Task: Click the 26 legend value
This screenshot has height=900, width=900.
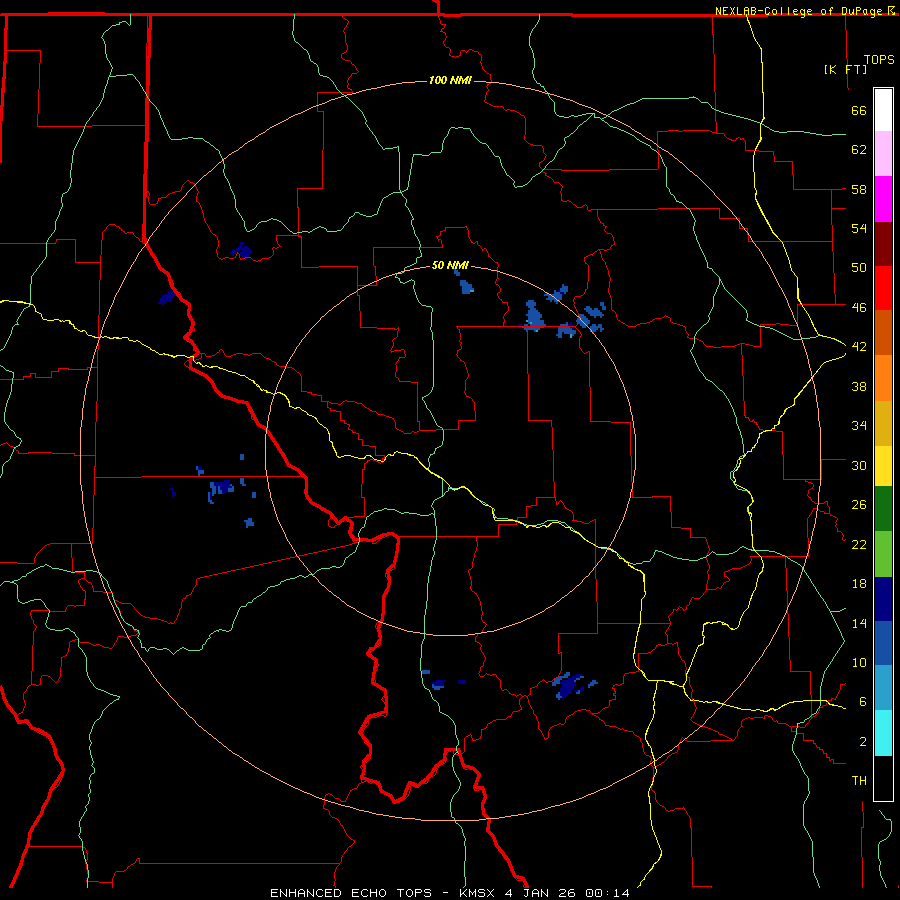Action: 859,505
